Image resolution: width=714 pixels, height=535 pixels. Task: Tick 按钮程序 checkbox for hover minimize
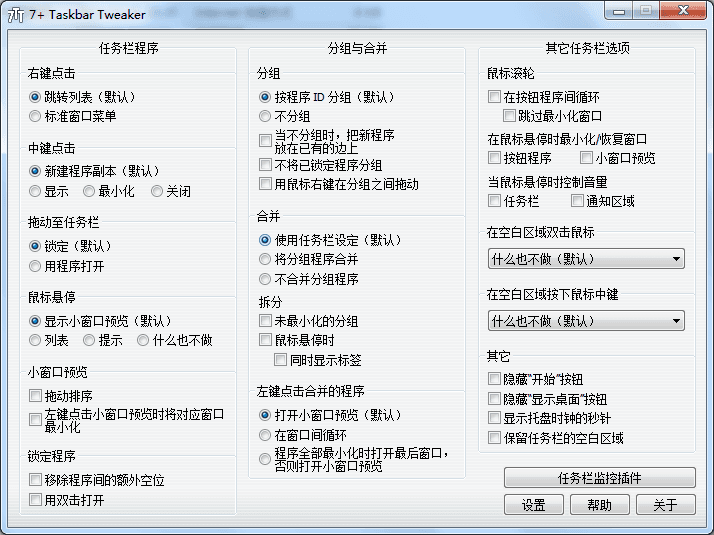(494, 158)
